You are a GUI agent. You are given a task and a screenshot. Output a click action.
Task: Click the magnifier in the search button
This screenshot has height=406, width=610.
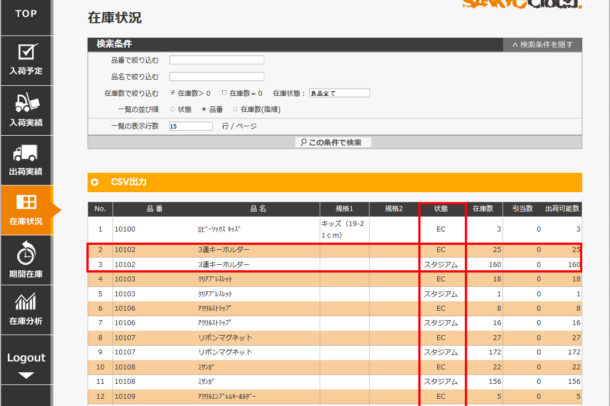click(x=301, y=142)
